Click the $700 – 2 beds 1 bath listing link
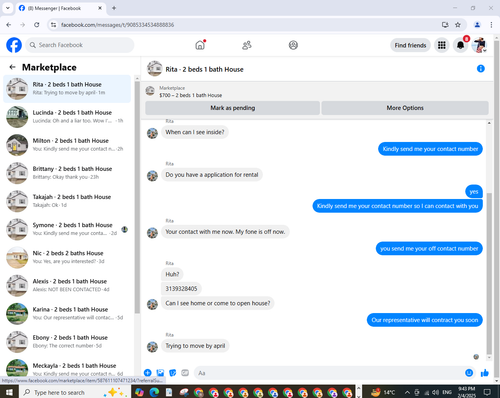The width and height of the screenshot is (500, 398). 190,95
